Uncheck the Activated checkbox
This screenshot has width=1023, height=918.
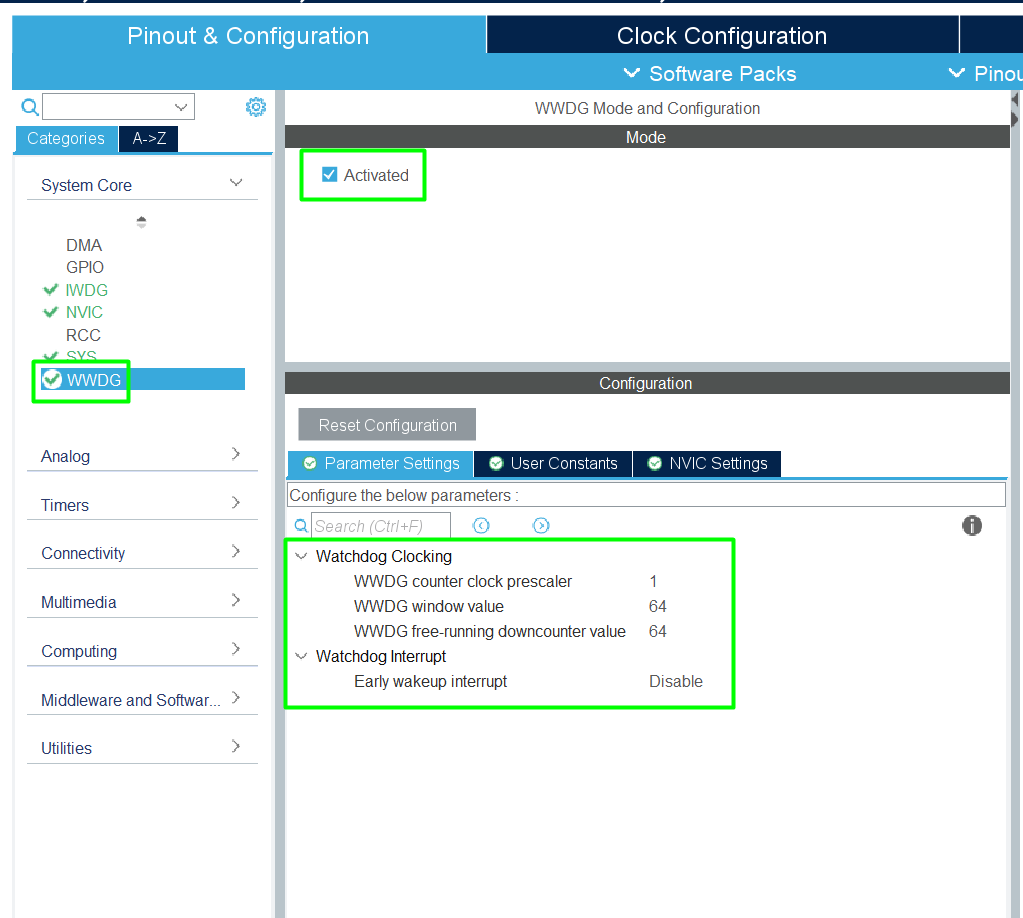coord(330,175)
